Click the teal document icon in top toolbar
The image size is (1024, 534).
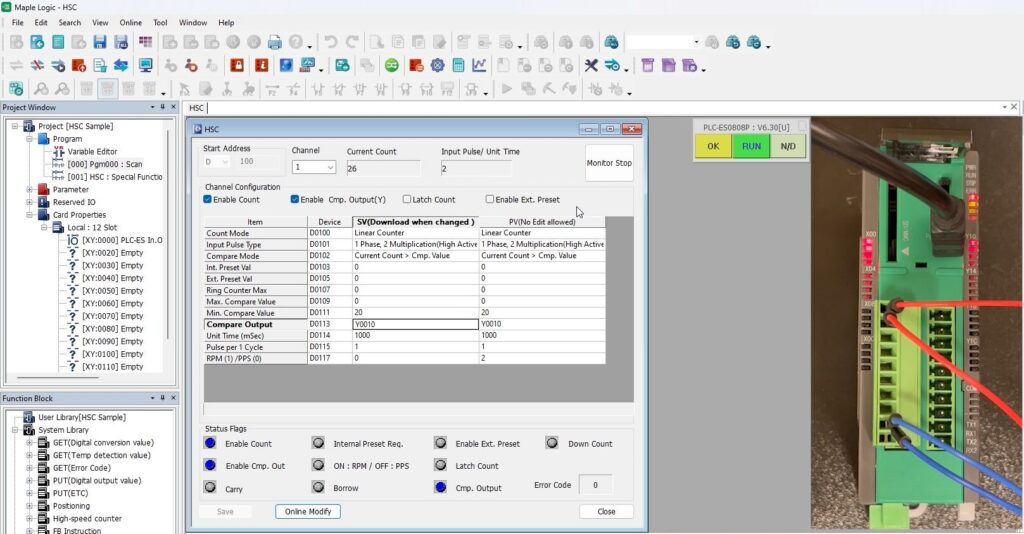58,42
